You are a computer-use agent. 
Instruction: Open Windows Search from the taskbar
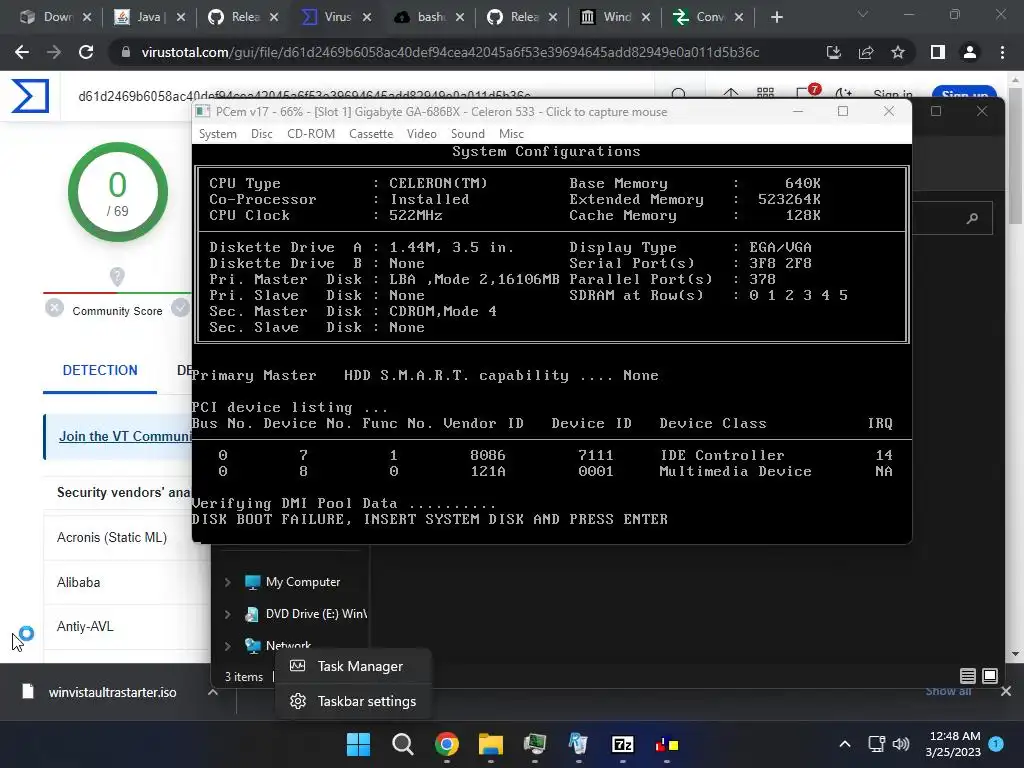click(x=402, y=744)
